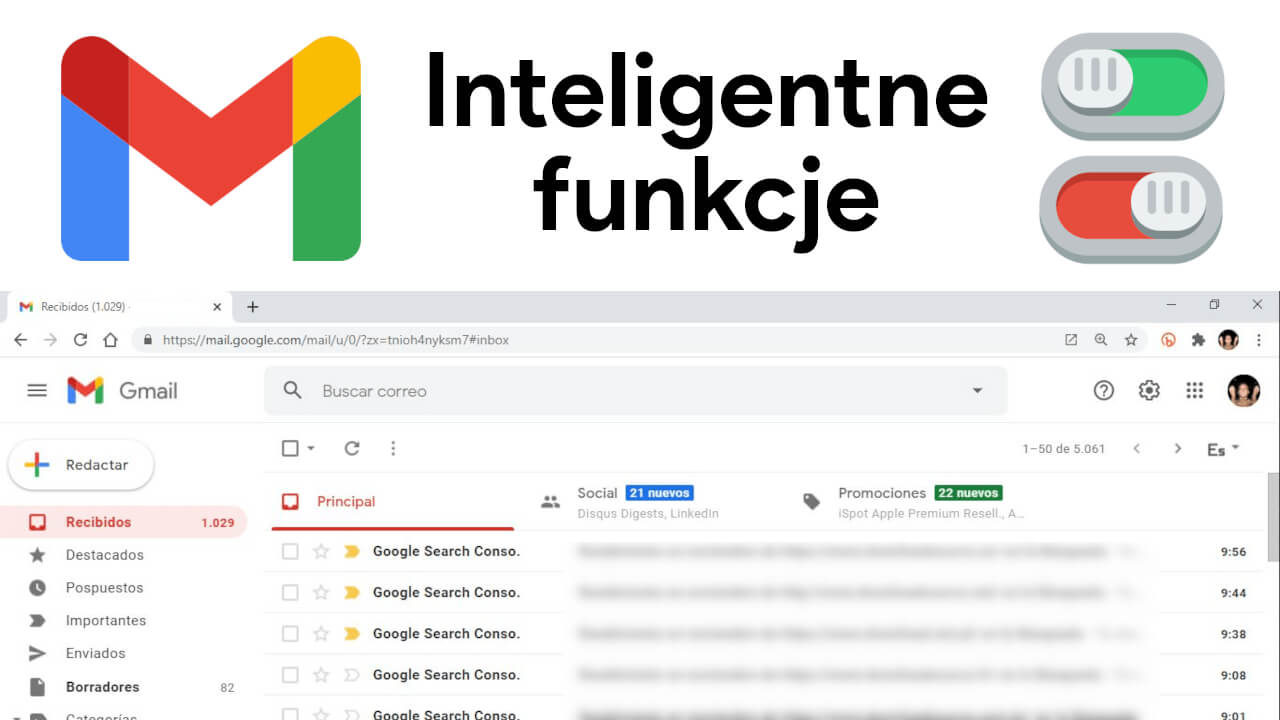Click the 21 nuevos badge on Social
Image resolution: width=1280 pixels, height=720 pixels.
point(659,493)
